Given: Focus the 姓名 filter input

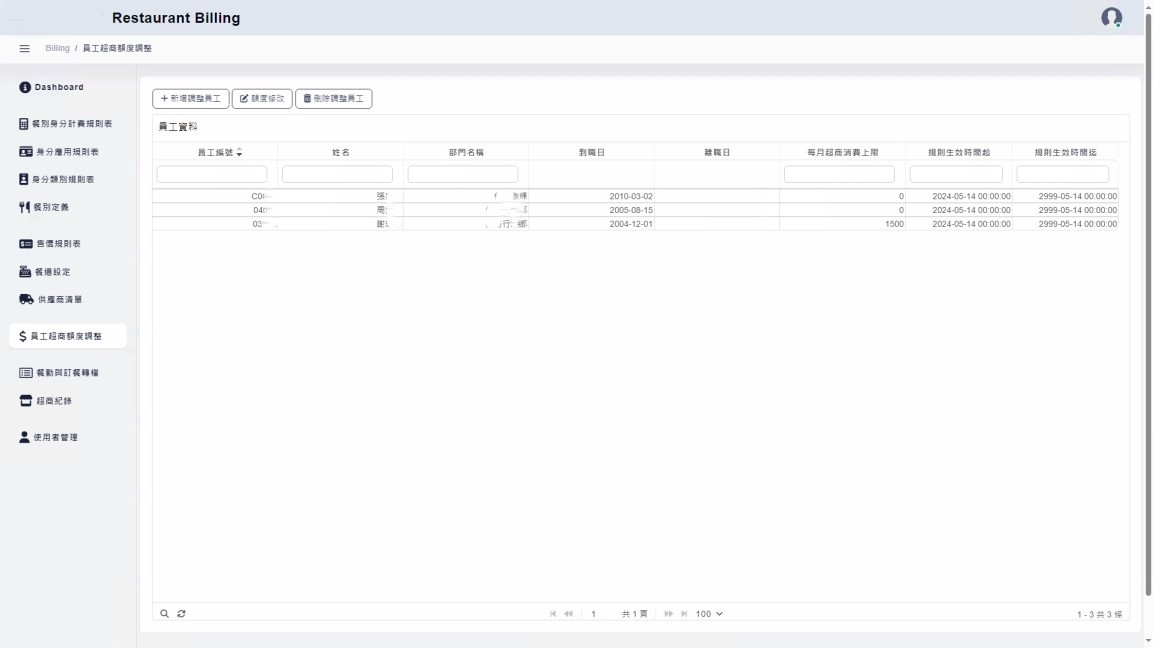Looking at the screenshot, I should [337, 174].
